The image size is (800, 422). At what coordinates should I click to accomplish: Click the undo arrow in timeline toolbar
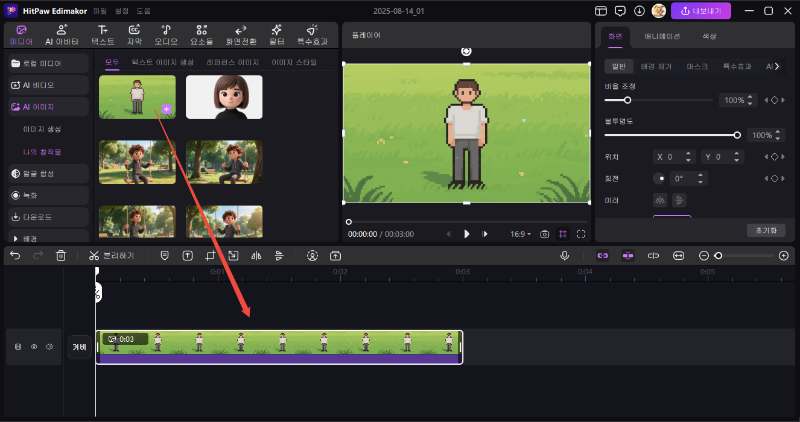pos(15,256)
